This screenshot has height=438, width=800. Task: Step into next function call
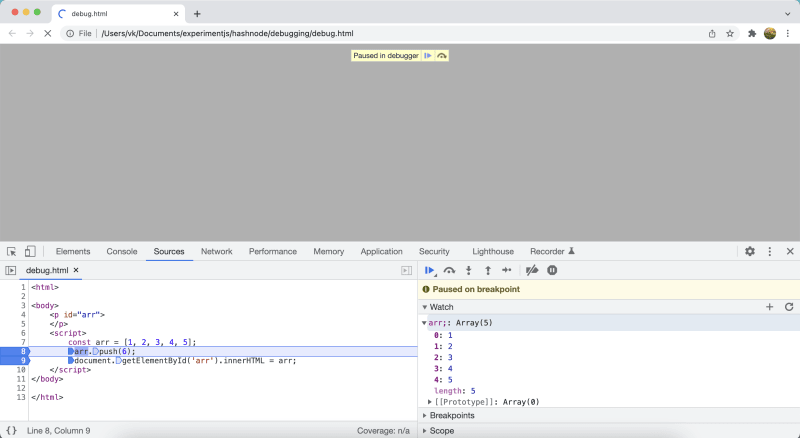468,271
